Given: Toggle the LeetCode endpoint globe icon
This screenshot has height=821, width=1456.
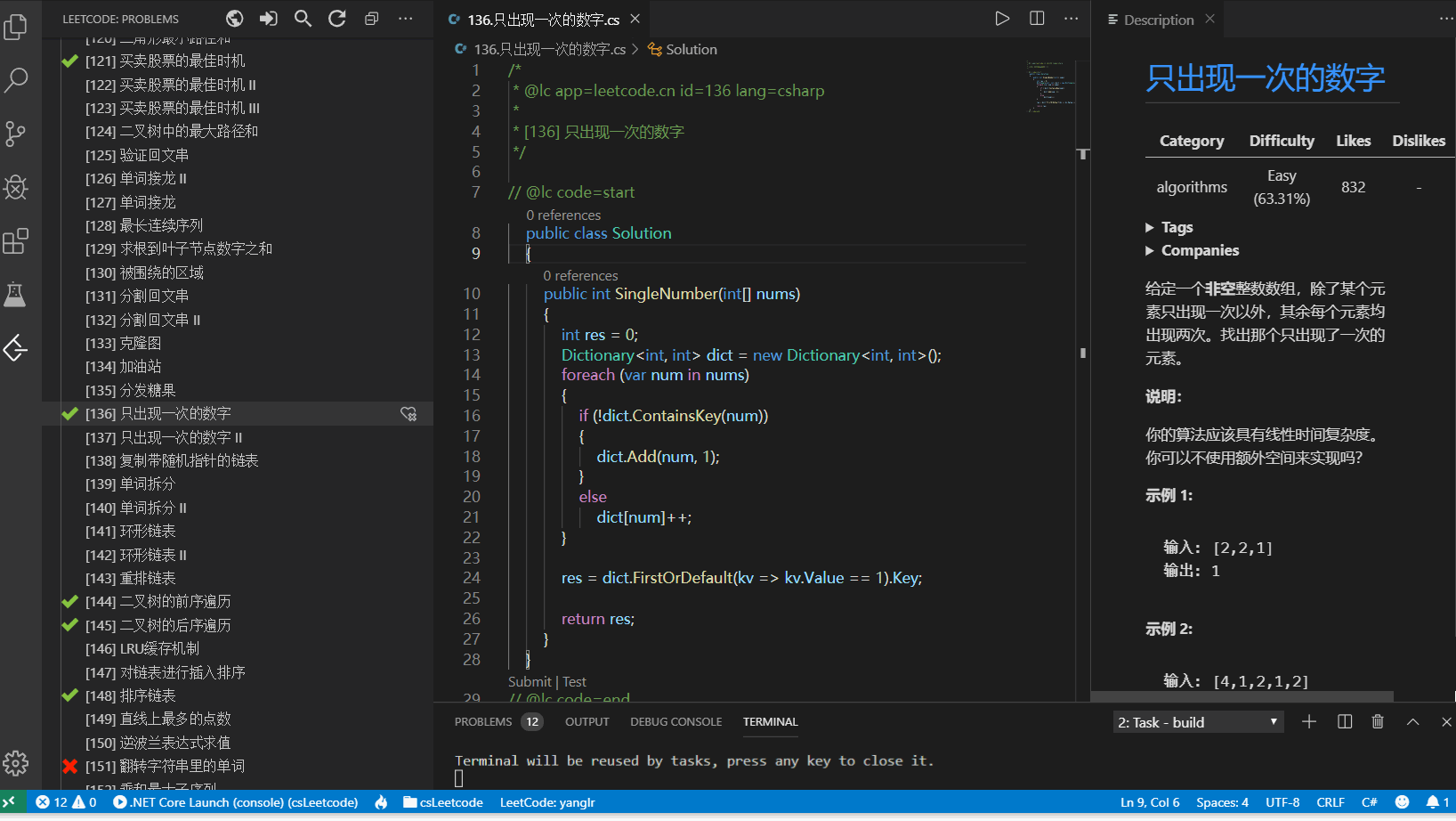Looking at the screenshot, I should click(x=234, y=18).
